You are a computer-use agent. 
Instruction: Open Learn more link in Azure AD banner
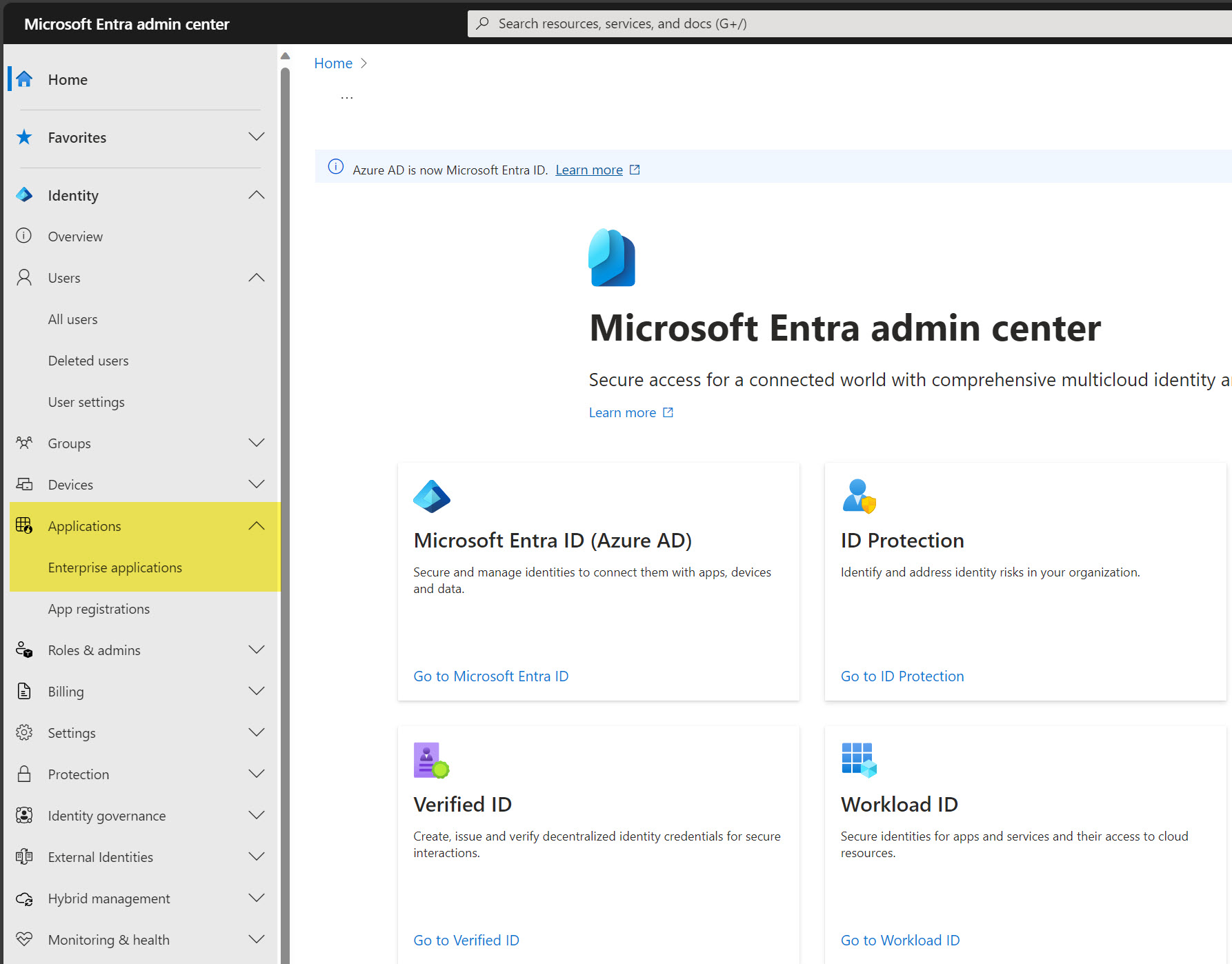click(x=589, y=170)
